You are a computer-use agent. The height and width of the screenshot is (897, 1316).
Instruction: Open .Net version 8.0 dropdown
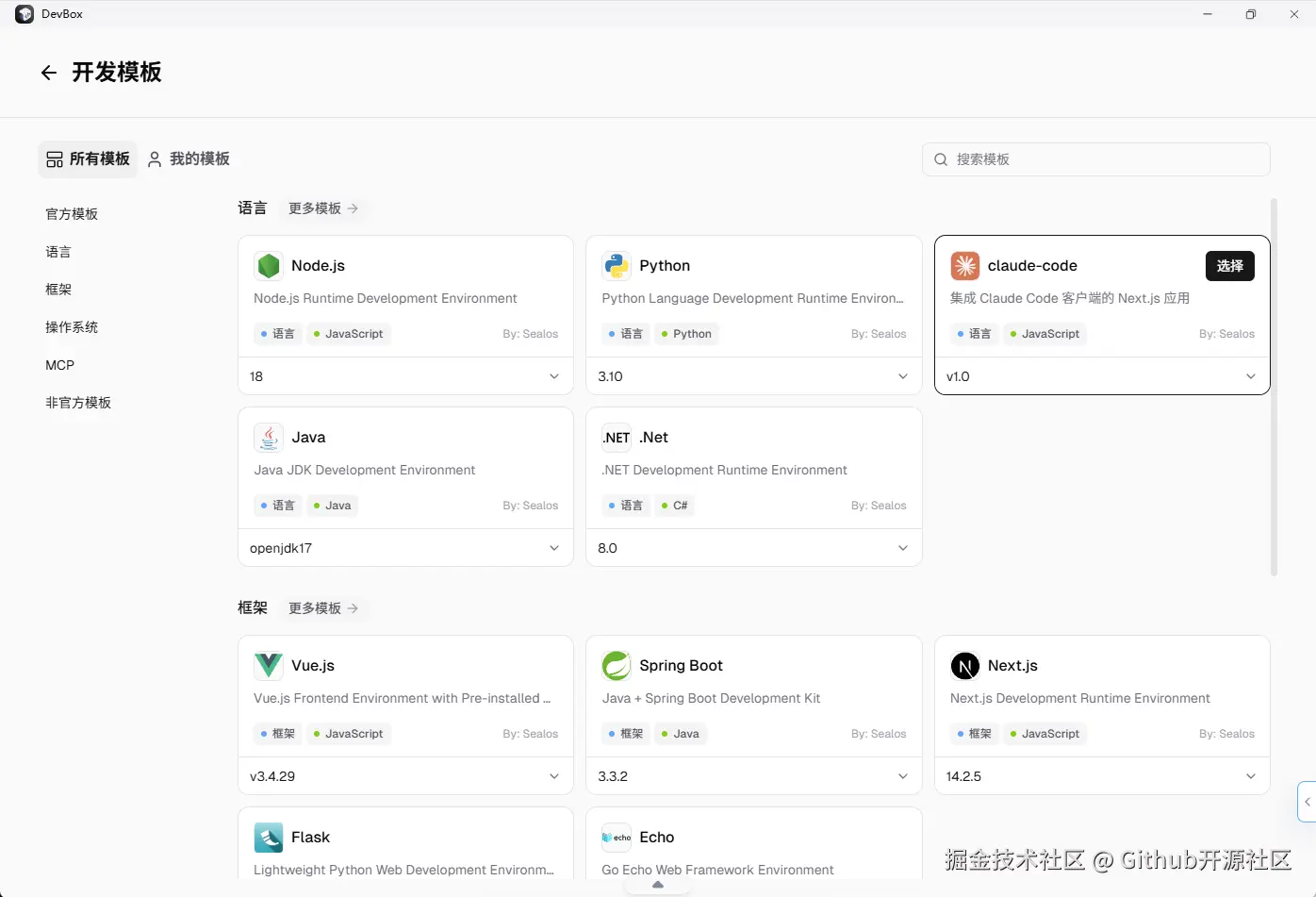pyautogui.click(x=754, y=548)
